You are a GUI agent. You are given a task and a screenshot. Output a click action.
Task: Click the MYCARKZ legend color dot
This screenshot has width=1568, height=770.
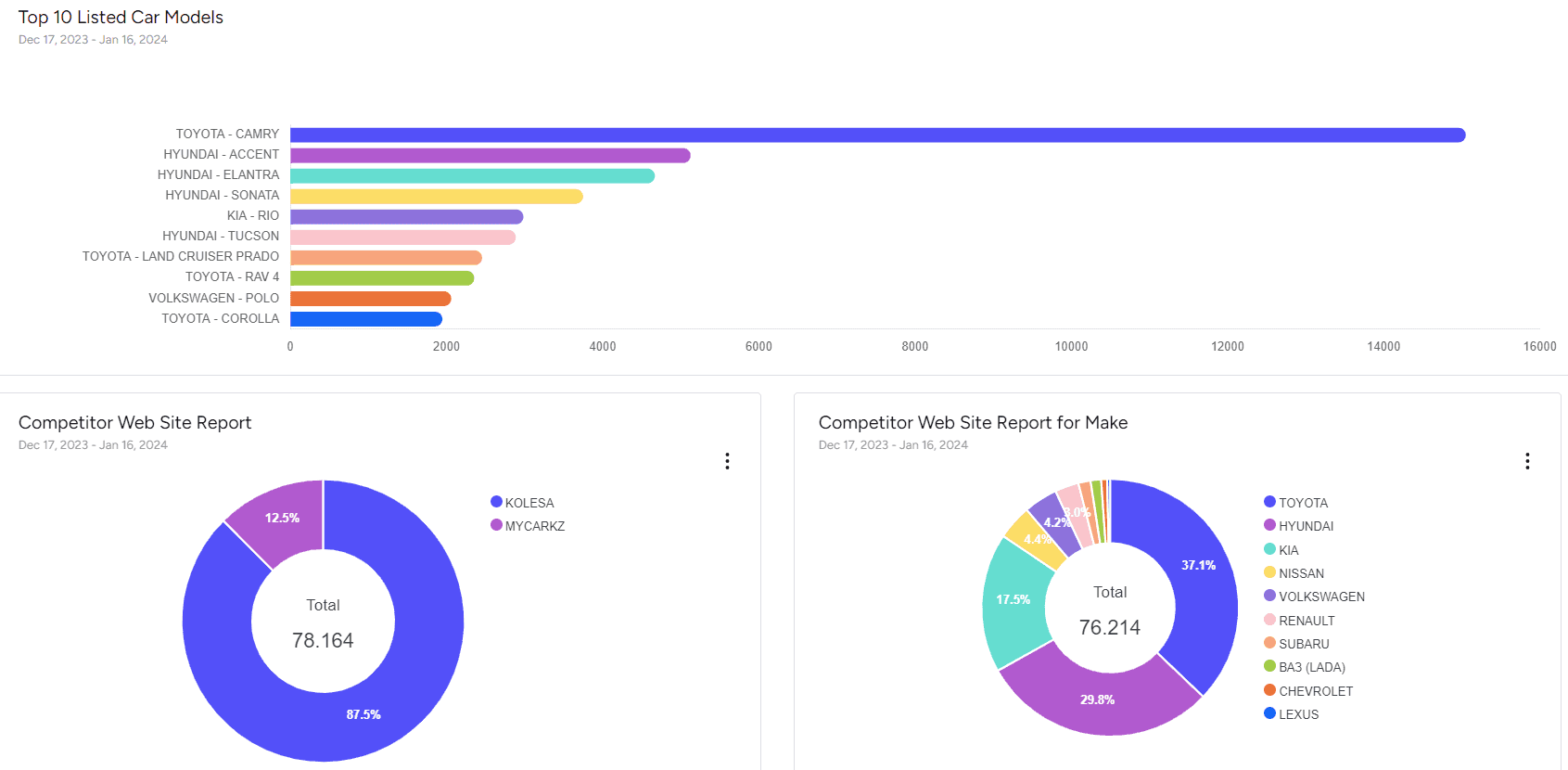496,525
